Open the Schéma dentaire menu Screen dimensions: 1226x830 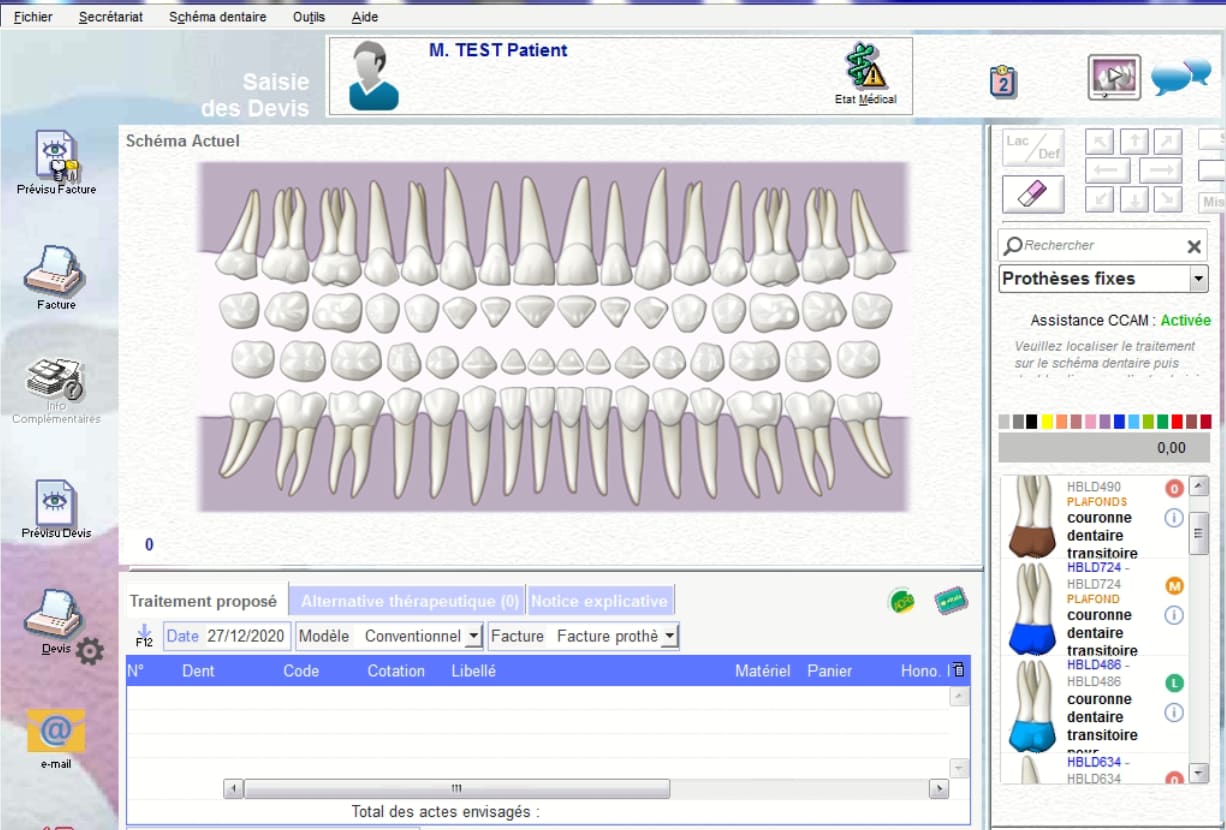(x=217, y=17)
